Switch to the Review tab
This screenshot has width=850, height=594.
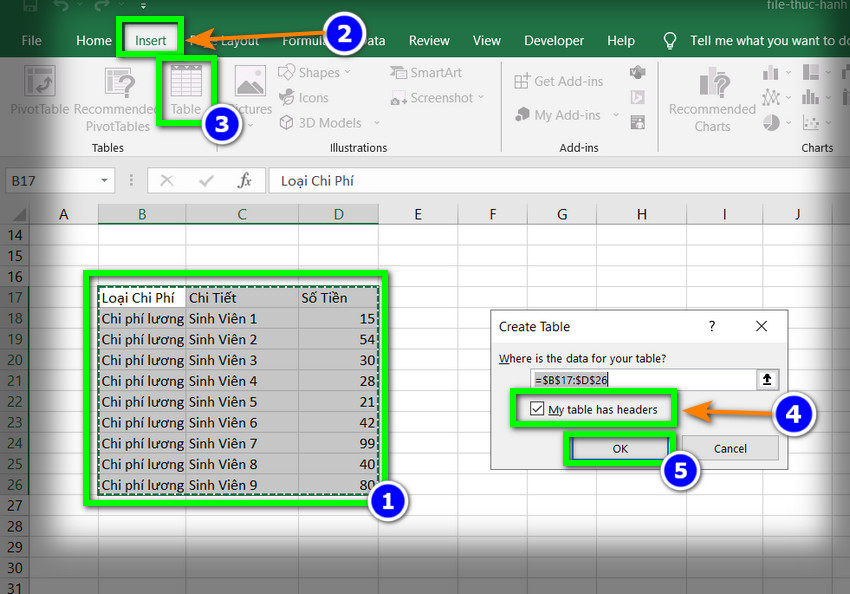pos(429,41)
